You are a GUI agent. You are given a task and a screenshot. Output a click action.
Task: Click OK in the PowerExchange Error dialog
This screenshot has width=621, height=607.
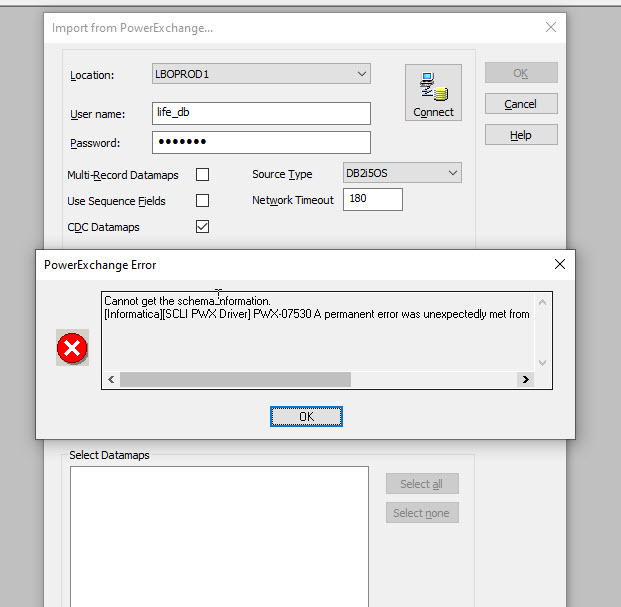click(x=306, y=417)
